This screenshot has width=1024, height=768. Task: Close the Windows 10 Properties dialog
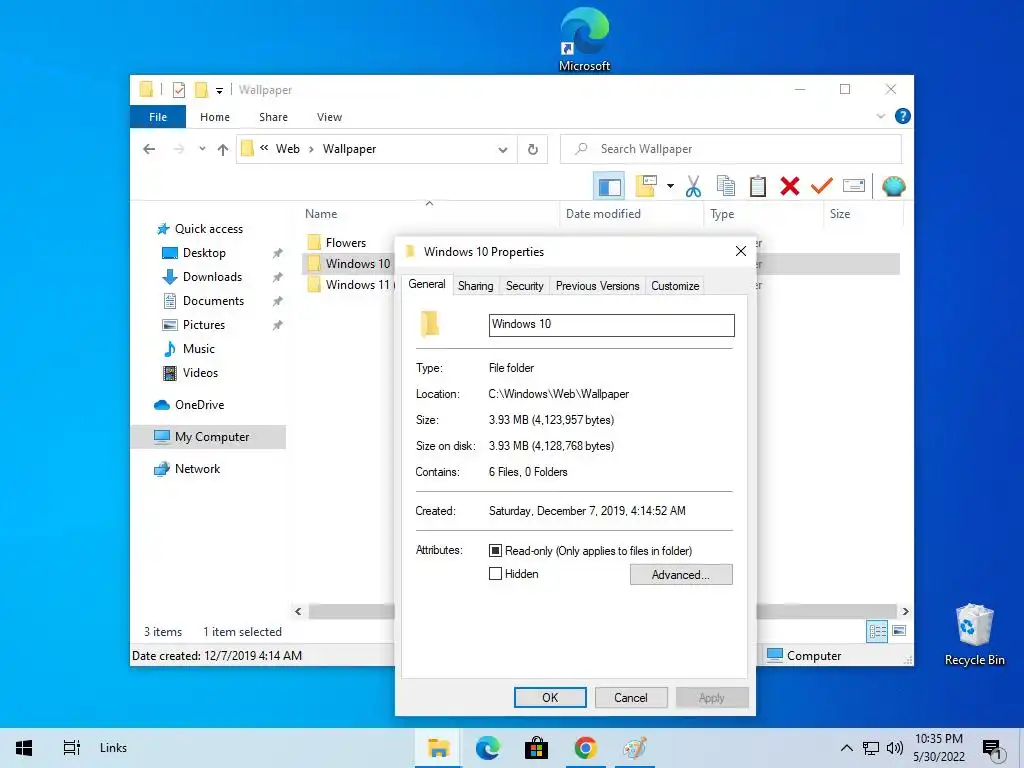[741, 251]
